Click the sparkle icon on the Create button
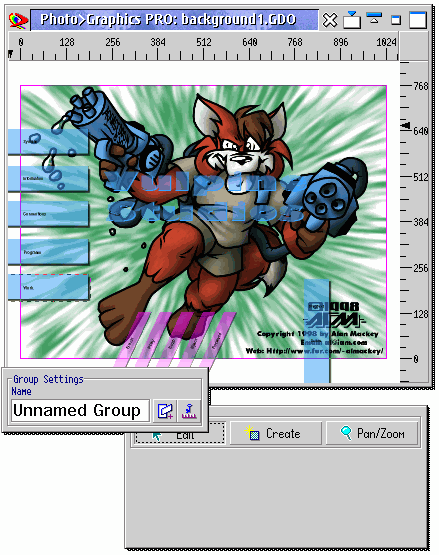The image size is (439, 555). [x=252, y=433]
